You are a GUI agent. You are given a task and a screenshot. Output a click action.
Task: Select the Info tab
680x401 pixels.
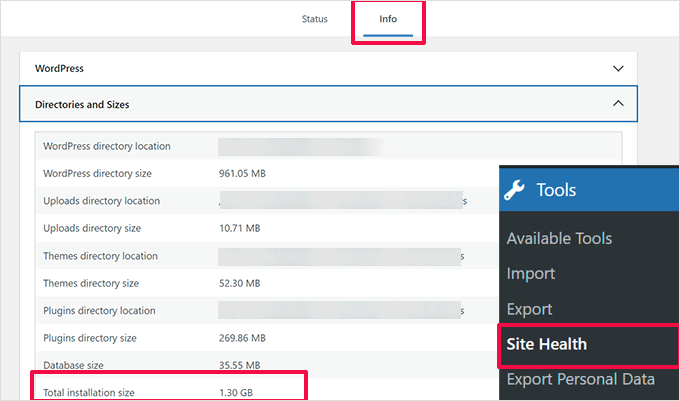click(388, 20)
